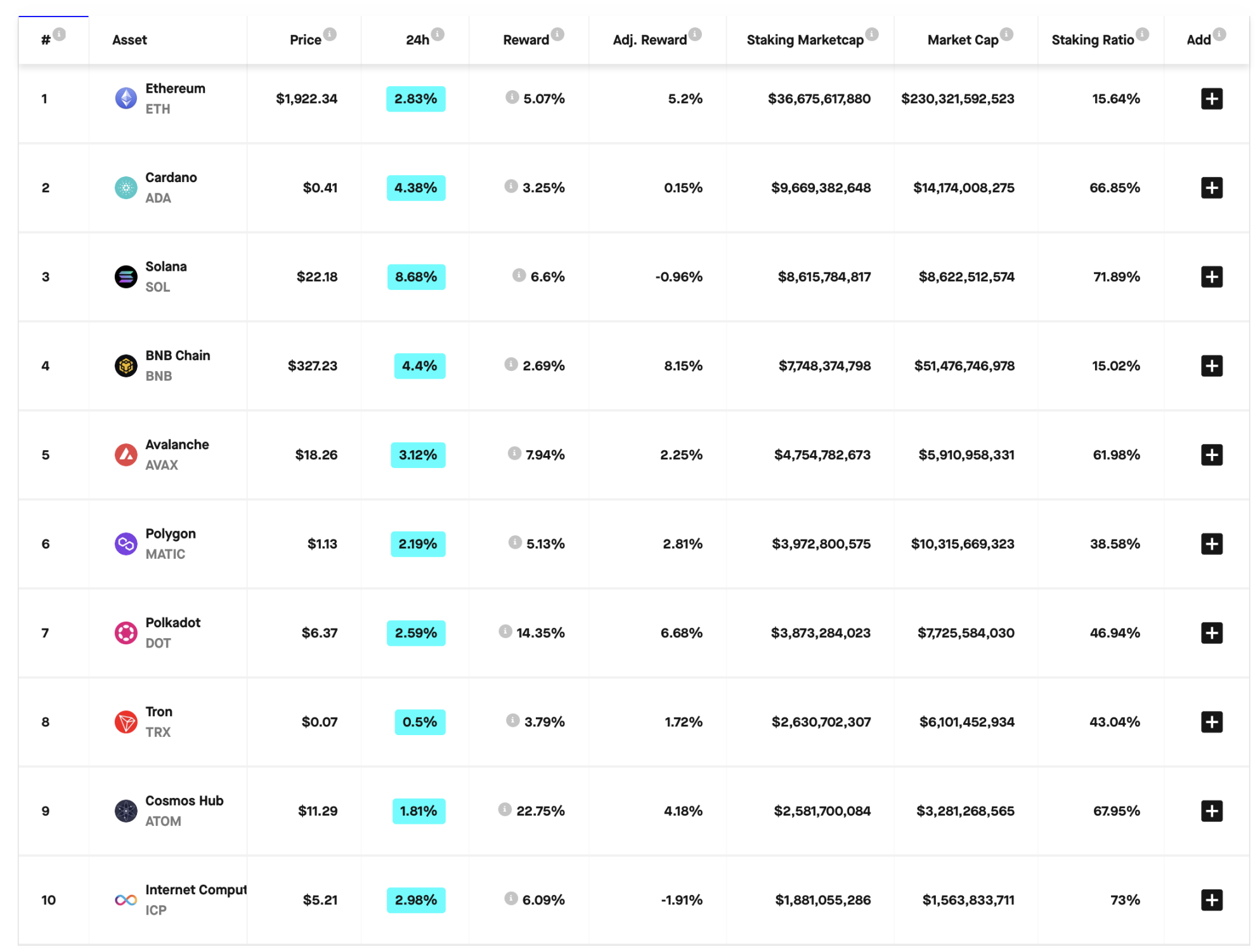Click the Polkadot DOT logo icon
The image size is (1260, 952).
(x=126, y=632)
